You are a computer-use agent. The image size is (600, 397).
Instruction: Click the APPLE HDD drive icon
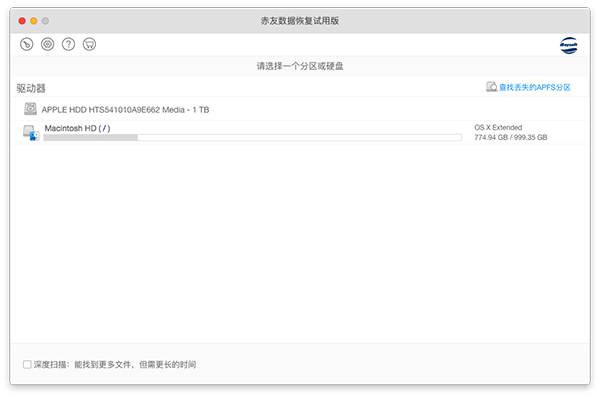pyautogui.click(x=30, y=109)
